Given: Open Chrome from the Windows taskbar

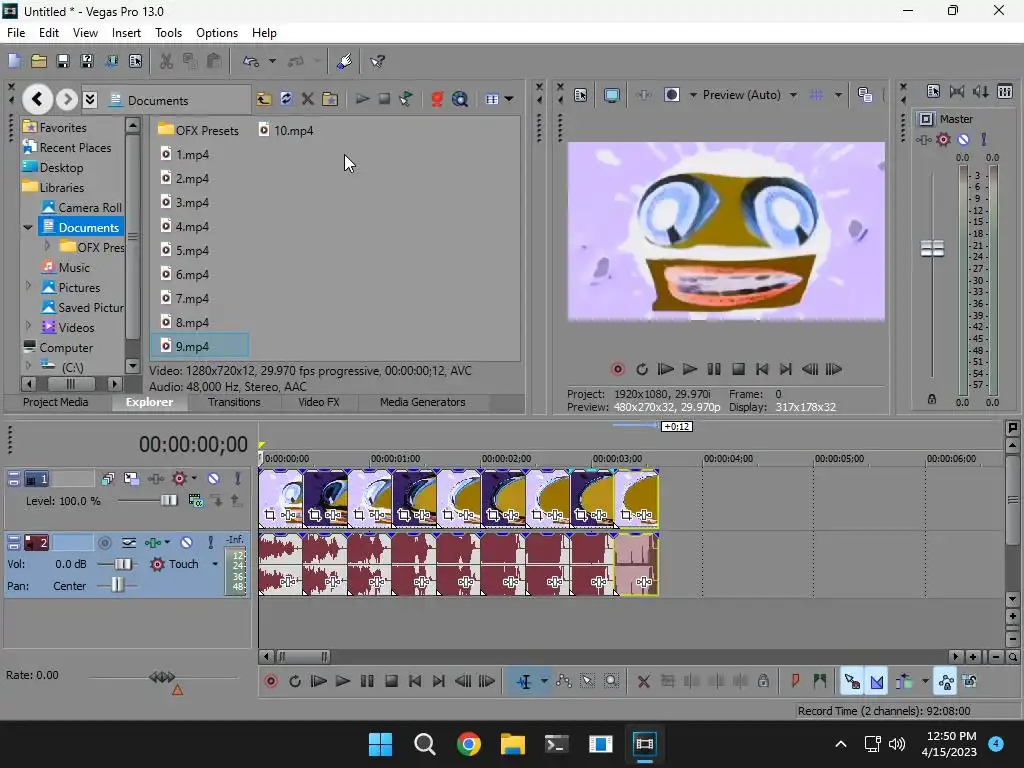Looking at the screenshot, I should tap(469, 744).
